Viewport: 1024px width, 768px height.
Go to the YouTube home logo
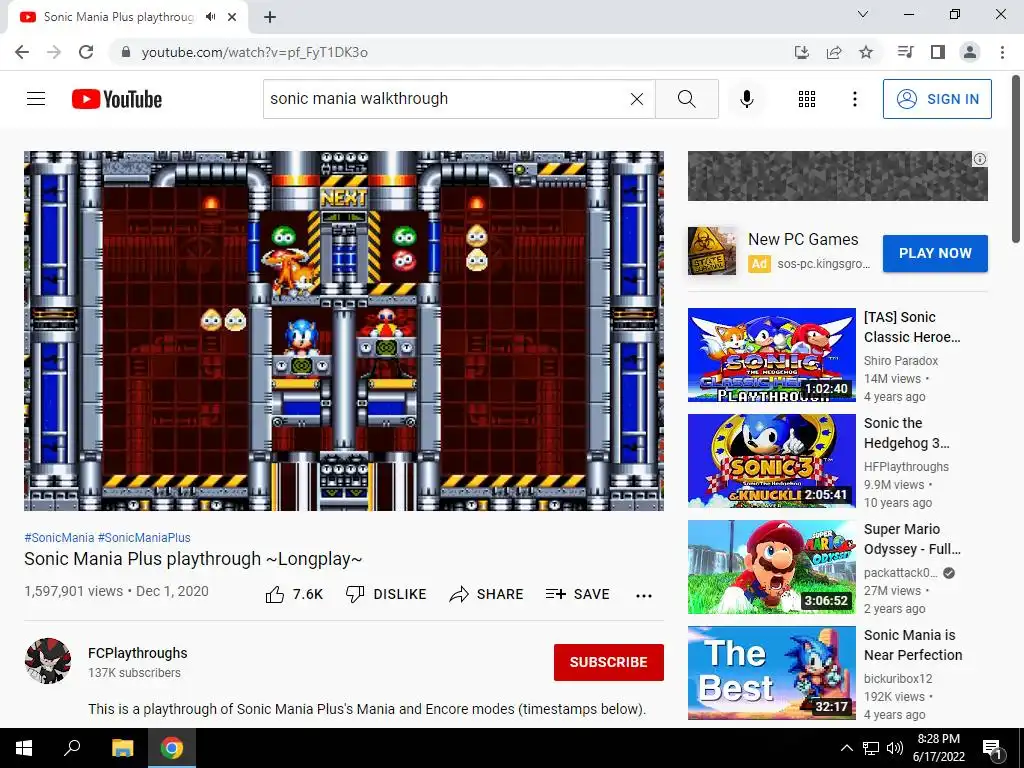coord(117,99)
